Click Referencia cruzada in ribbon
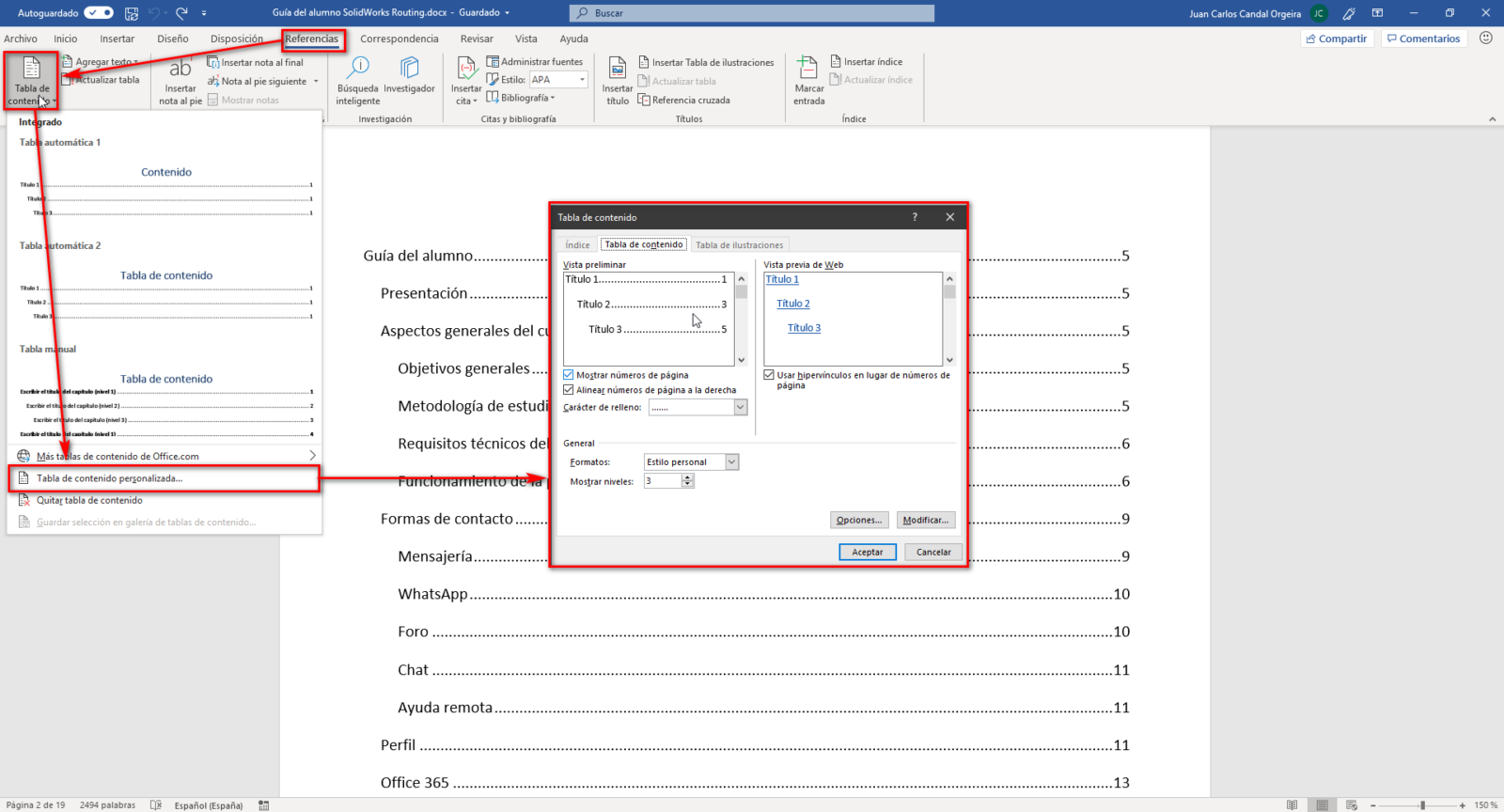Viewport: 1504px width, 812px height. (683, 101)
